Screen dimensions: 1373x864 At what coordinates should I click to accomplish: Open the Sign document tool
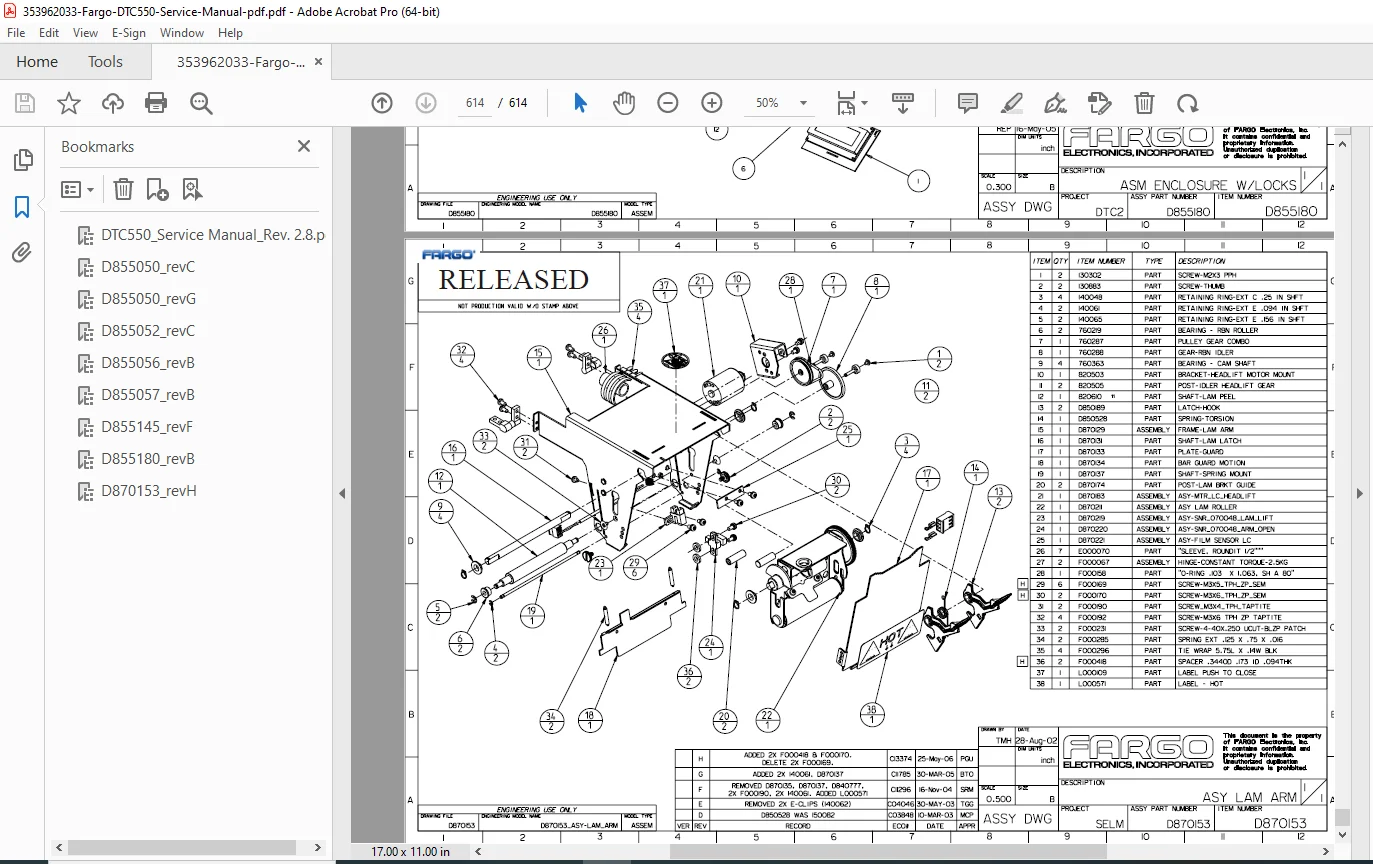(1055, 103)
